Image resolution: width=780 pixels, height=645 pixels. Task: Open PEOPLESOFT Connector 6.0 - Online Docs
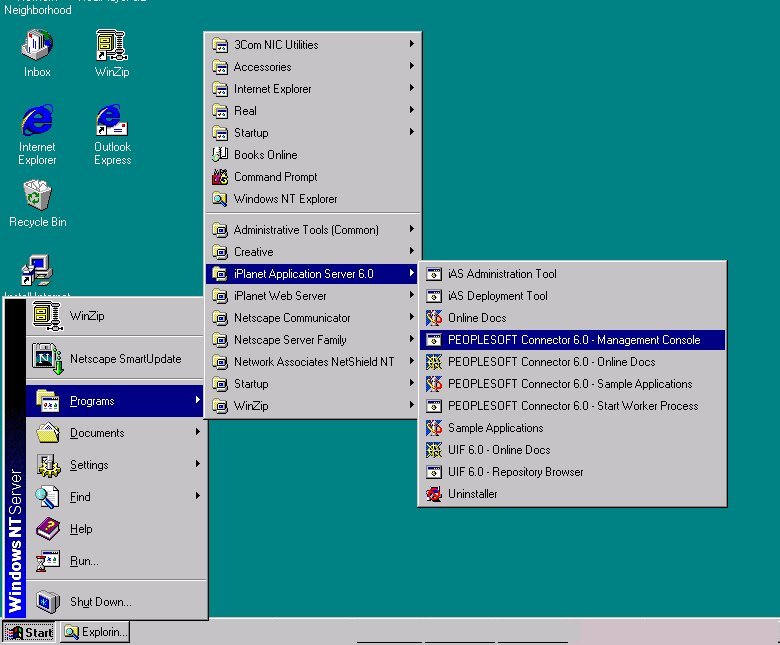tap(572, 362)
